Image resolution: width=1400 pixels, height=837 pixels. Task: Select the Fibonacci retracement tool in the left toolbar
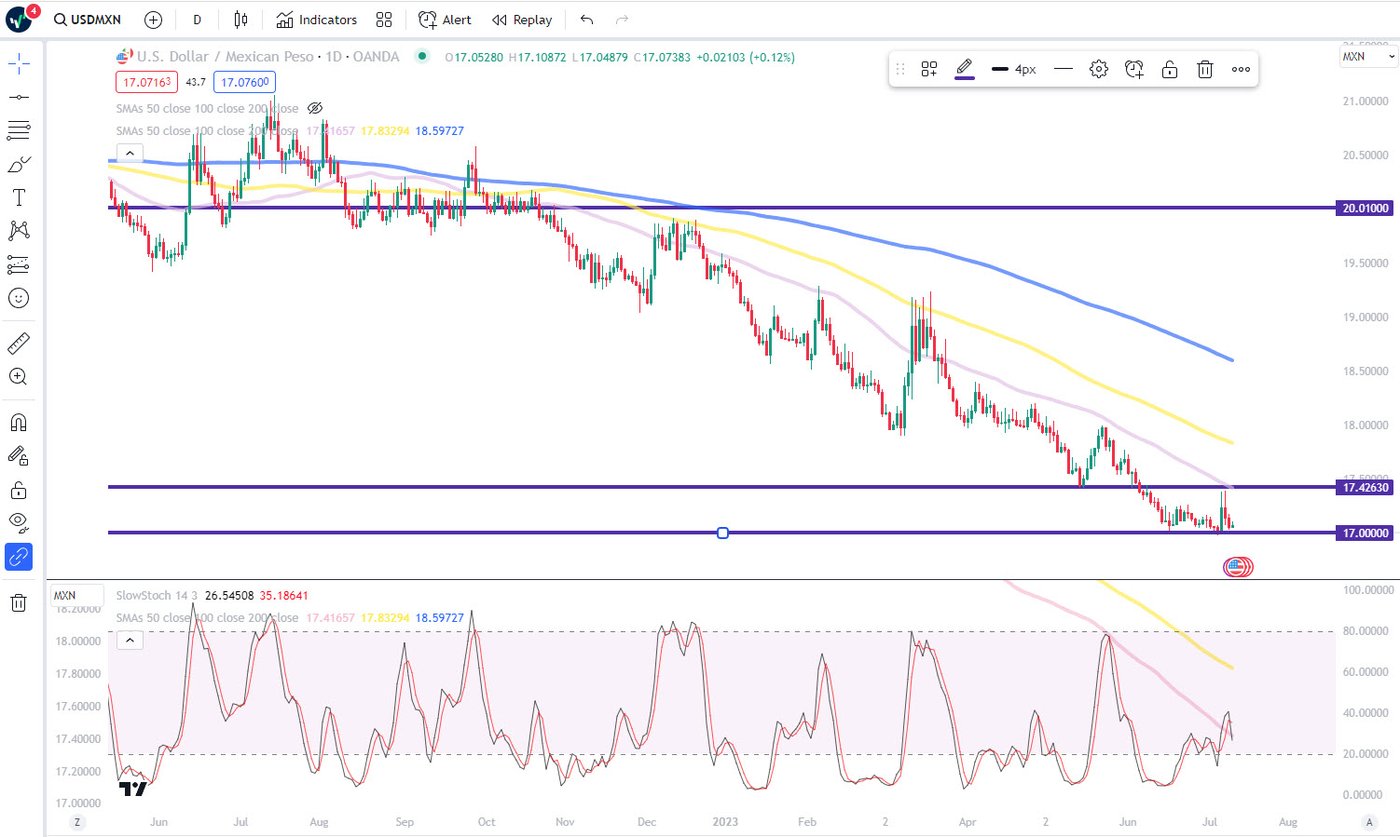18,130
